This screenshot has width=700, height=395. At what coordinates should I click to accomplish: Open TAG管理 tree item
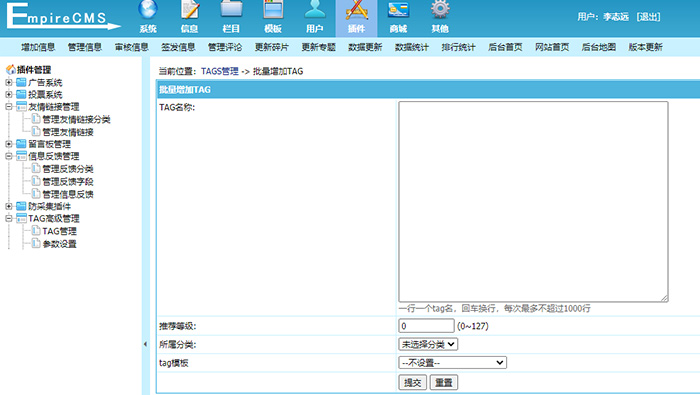click(x=59, y=231)
